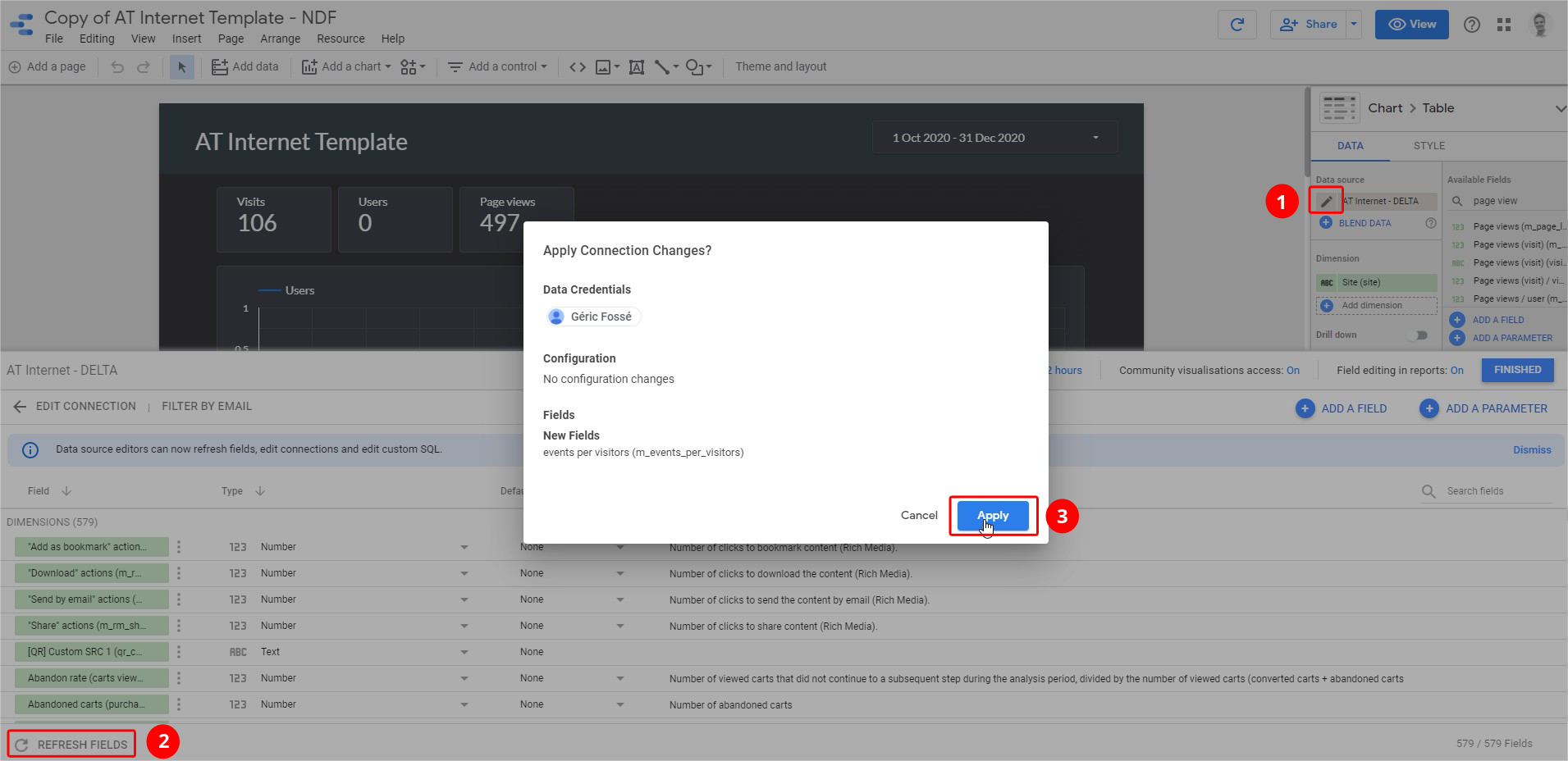Screen dimensions: 1568x761
Task: Click Cancel in the connection dialog
Action: pyautogui.click(x=919, y=515)
